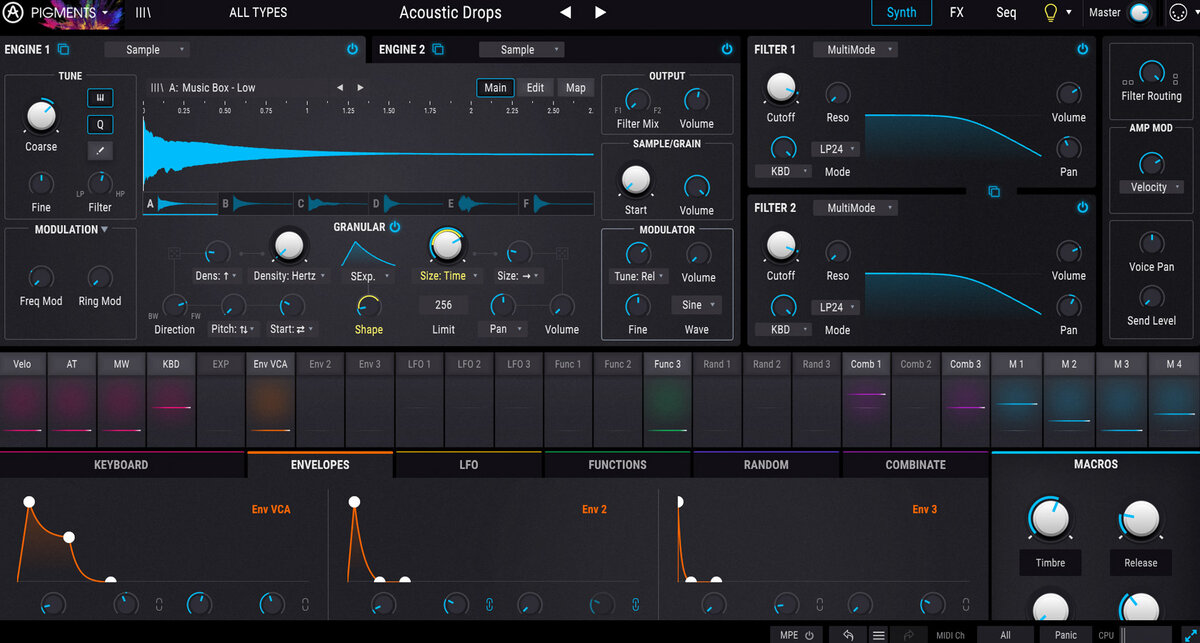This screenshot has width=1200, height=643.
Task: Open the SExp. shape dropdown
Action: tap(369, 276)
